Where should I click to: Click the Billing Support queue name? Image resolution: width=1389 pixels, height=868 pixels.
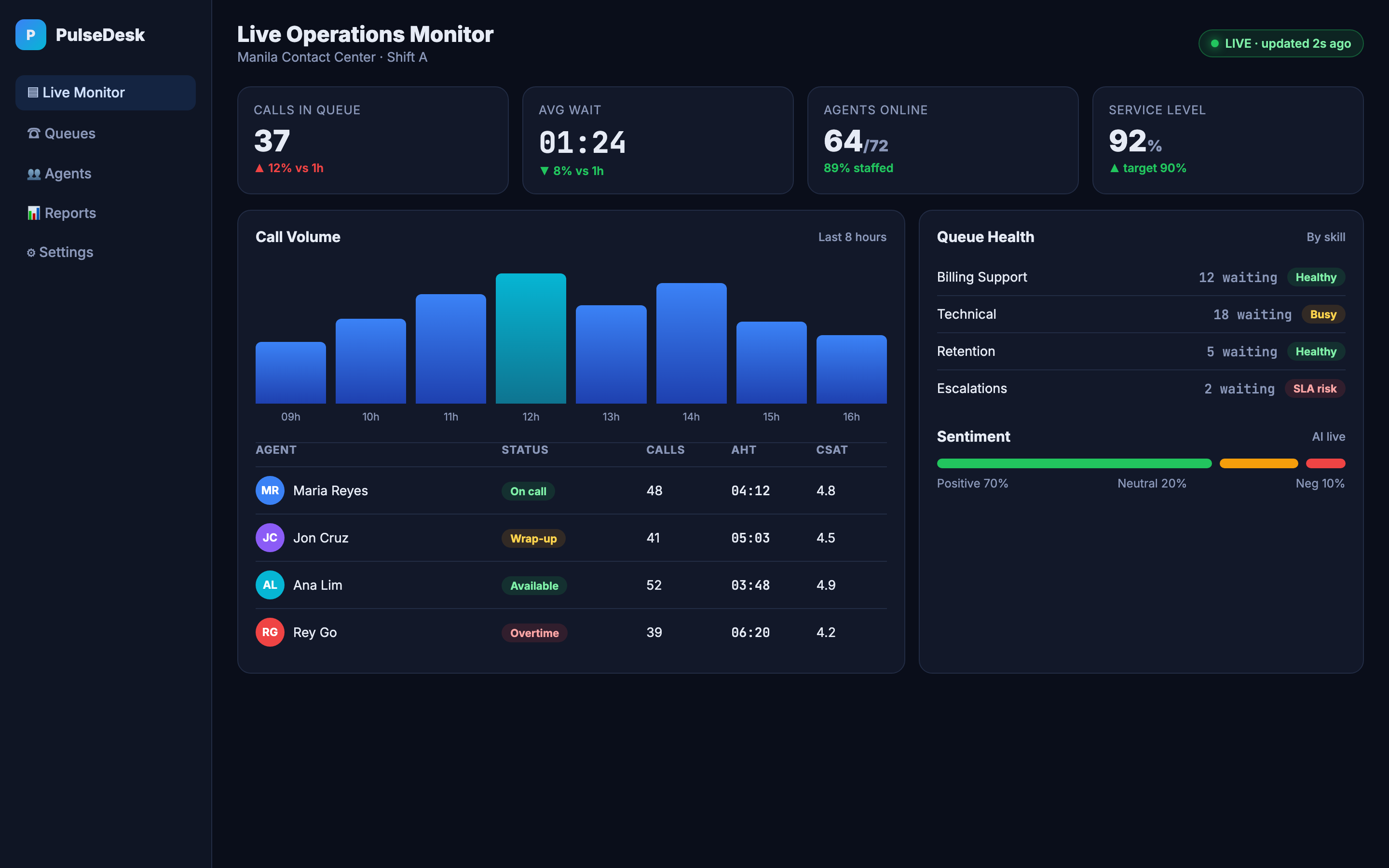click(981, 277)
